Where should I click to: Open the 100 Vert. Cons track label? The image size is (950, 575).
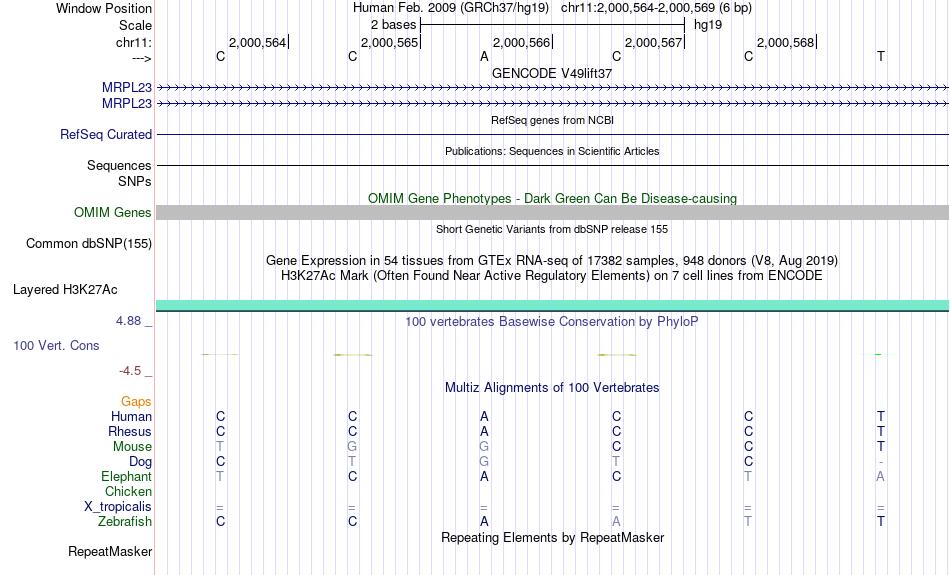pyautogui.click(x=56, y=345)
